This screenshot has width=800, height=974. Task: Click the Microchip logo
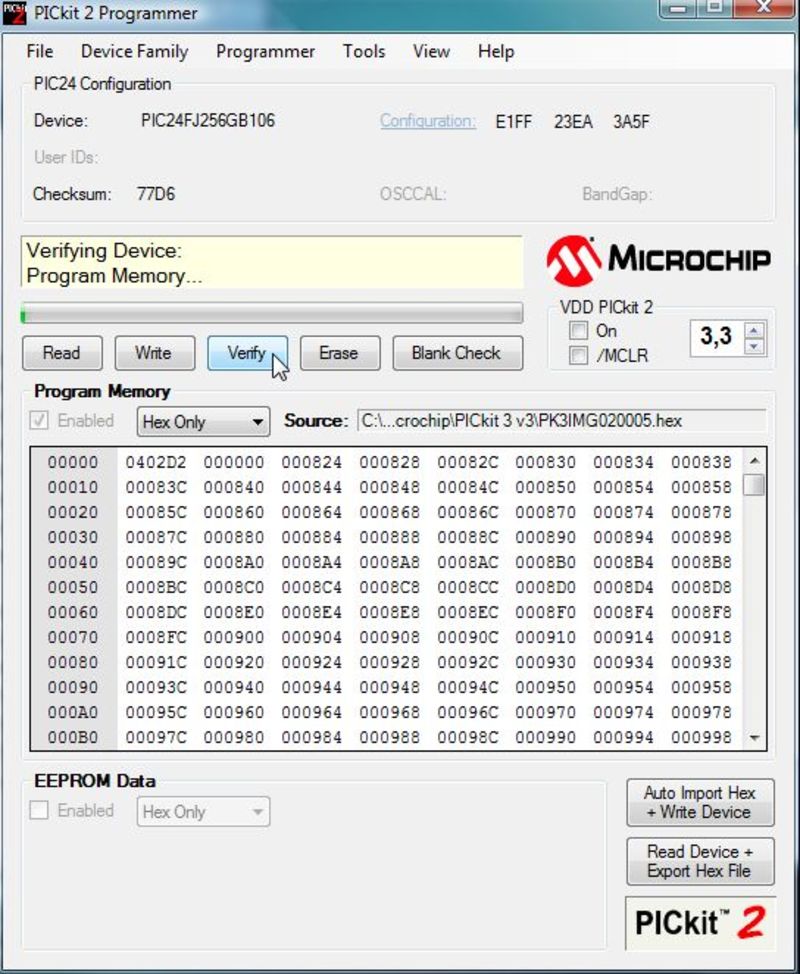(x=658, y=260)
